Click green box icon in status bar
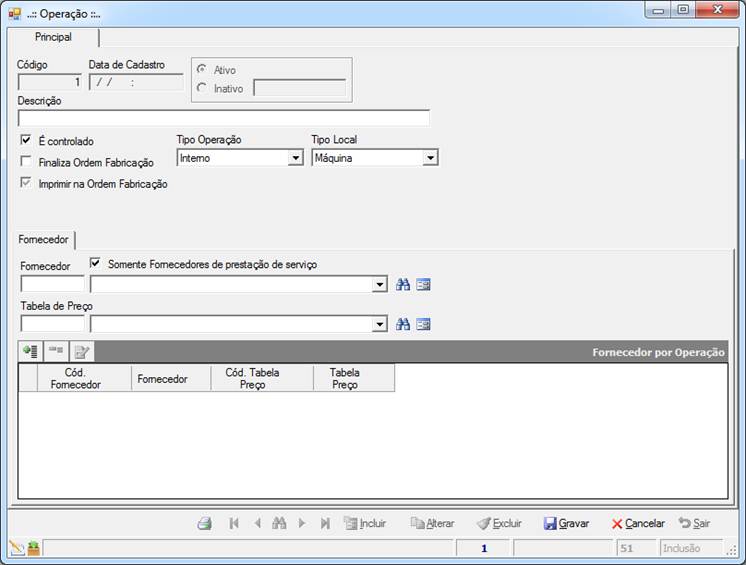The image size is (746, 565). (x=34, y=548)
